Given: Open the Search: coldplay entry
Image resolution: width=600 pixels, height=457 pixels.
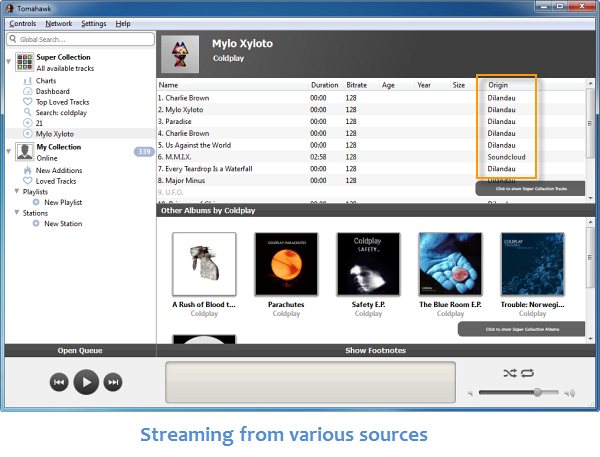Looking at the screenshot, I should 61,113.
